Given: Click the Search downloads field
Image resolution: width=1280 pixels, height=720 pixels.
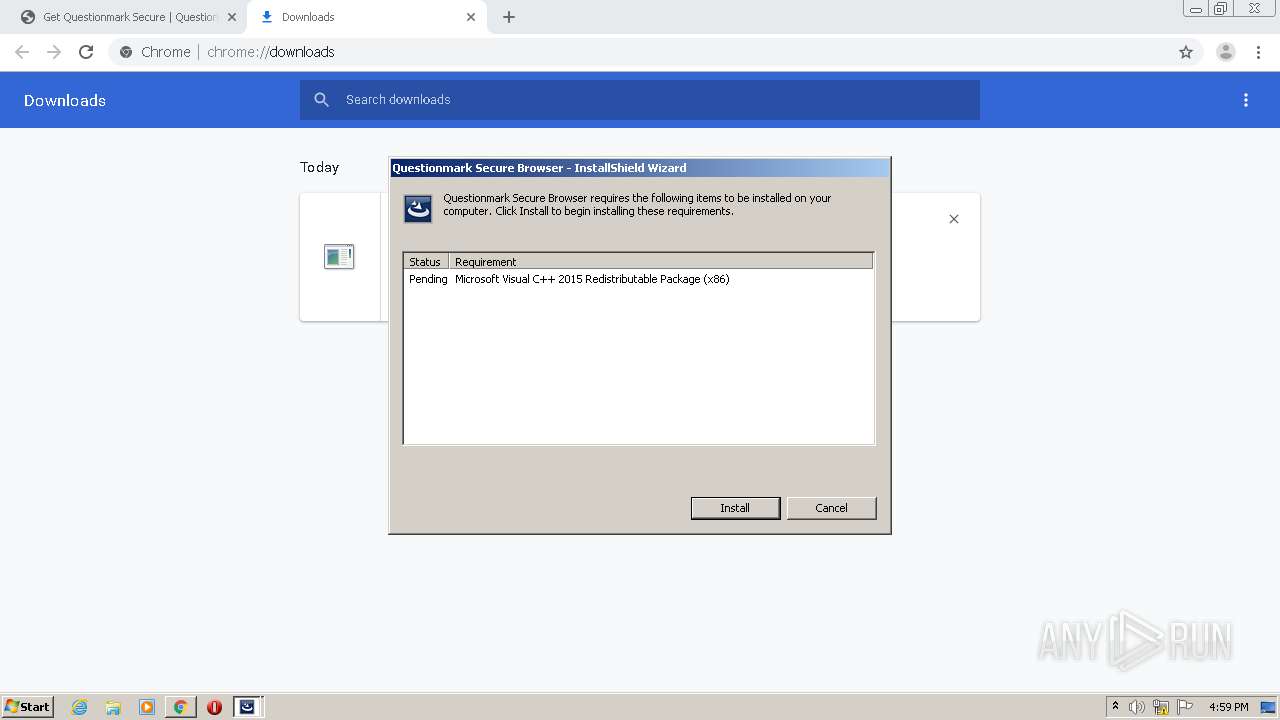Looking at the screenshot, I should 640,100.
